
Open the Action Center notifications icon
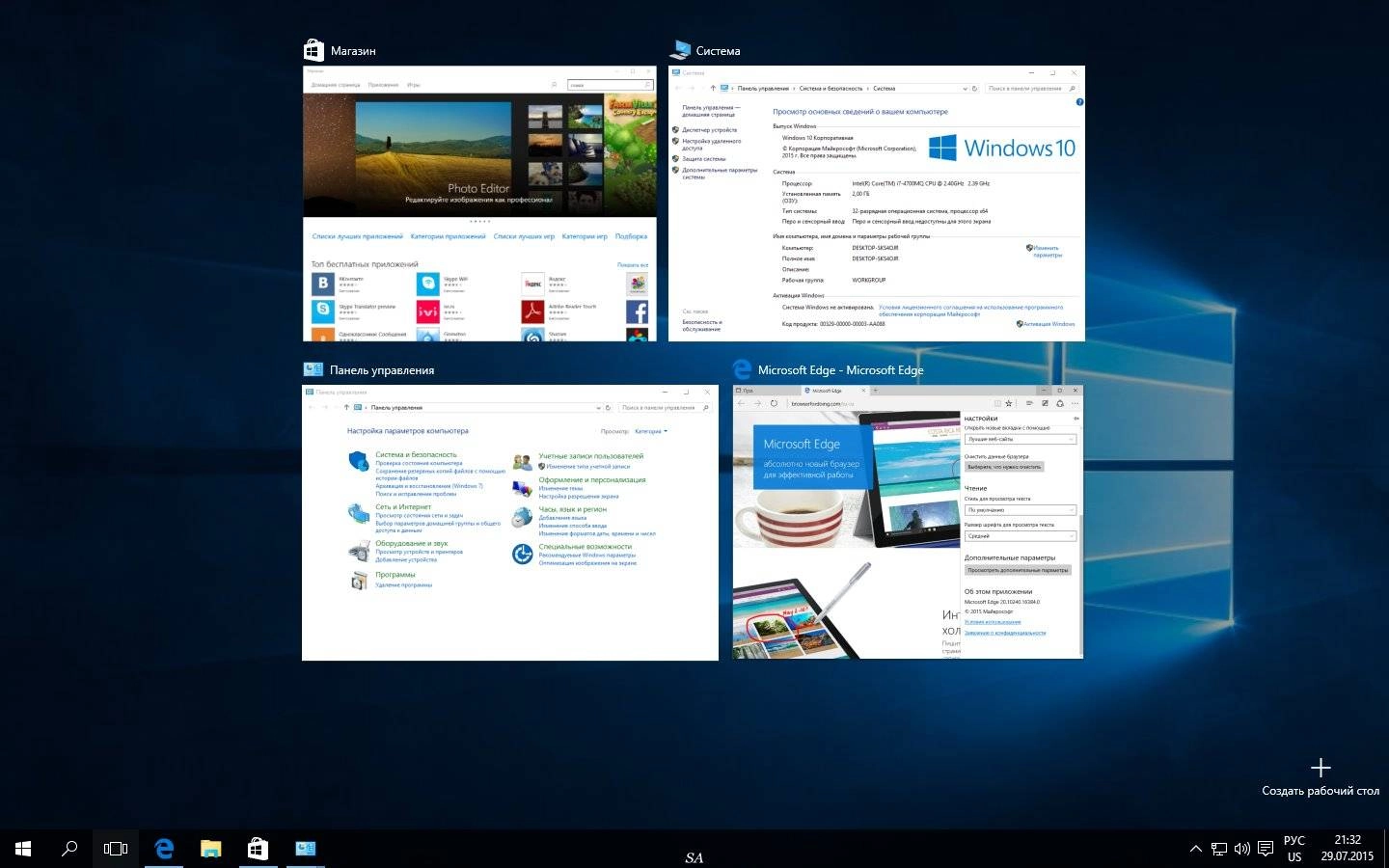[1266, 849]
